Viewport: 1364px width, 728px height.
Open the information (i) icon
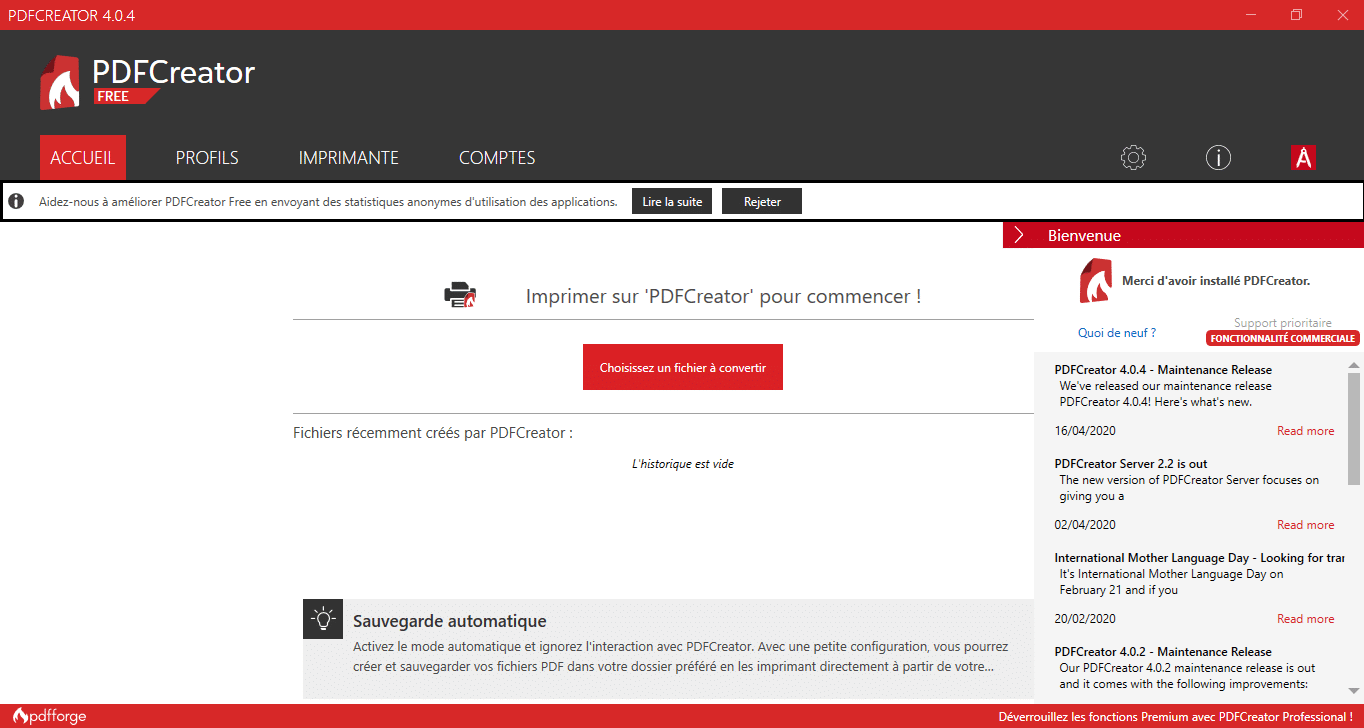click(x=1218, y=157)
